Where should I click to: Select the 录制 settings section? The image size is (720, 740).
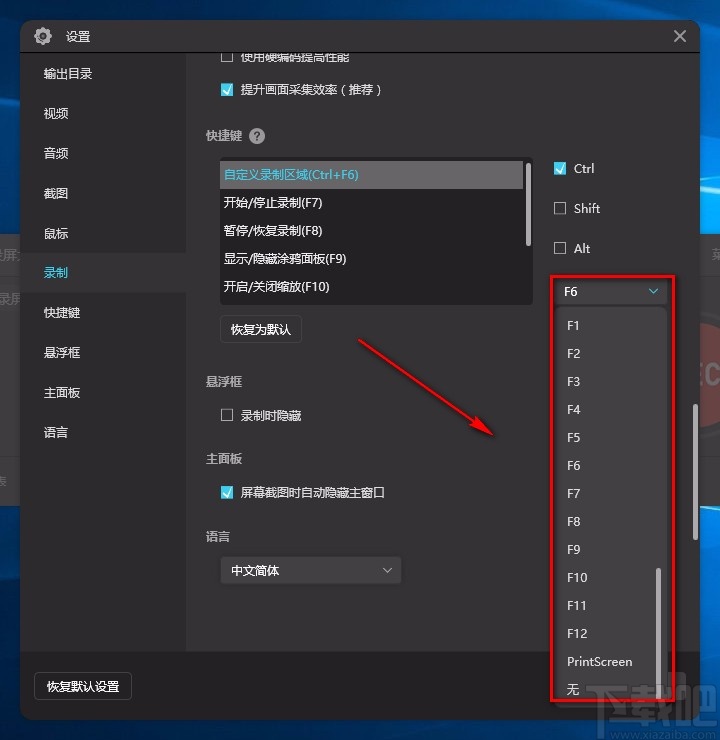tap(56, 273)
